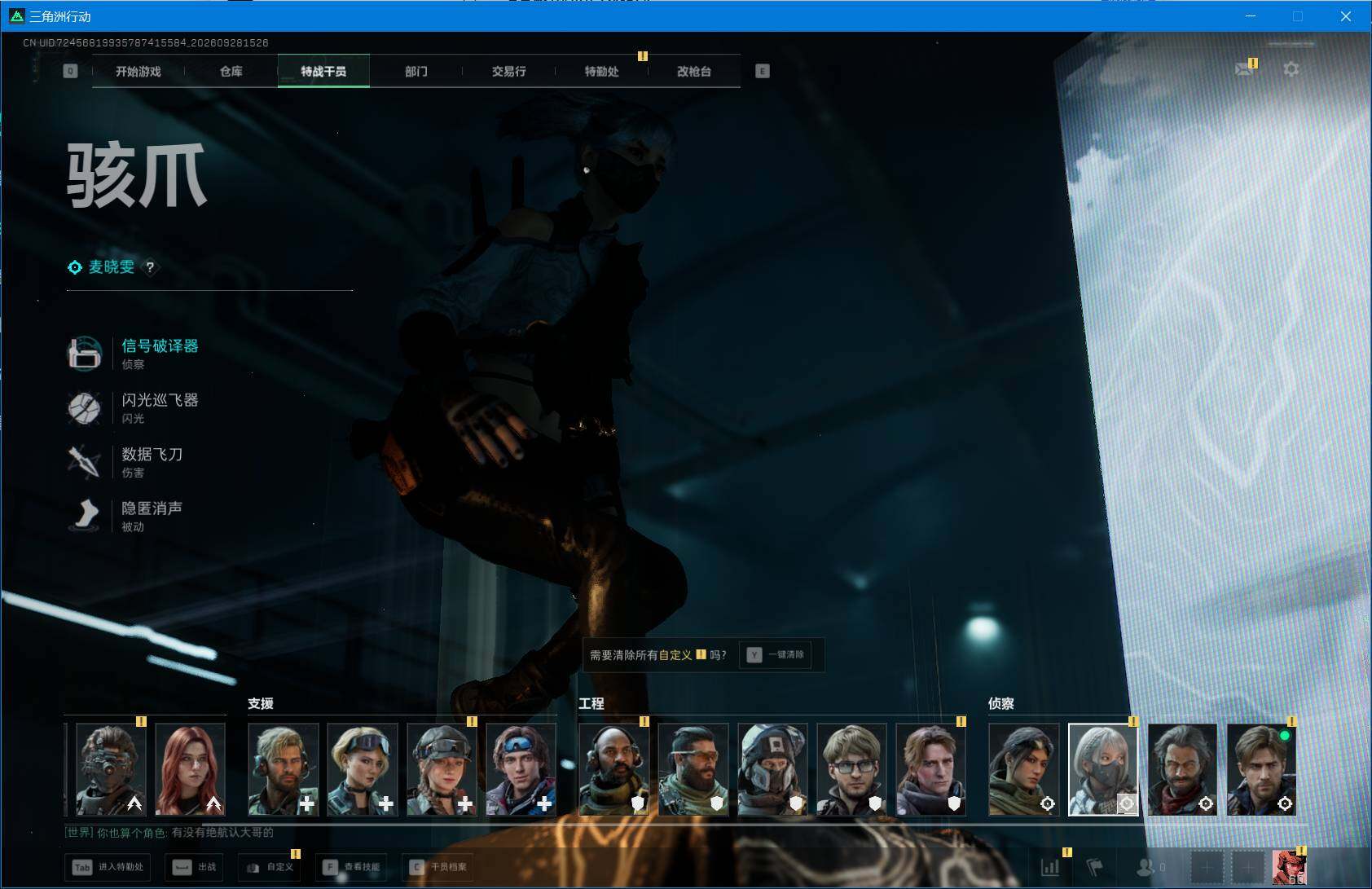Open the 自定义 customize button
The width and height of the screenshot is (1372, 889).
click(269, 867)
